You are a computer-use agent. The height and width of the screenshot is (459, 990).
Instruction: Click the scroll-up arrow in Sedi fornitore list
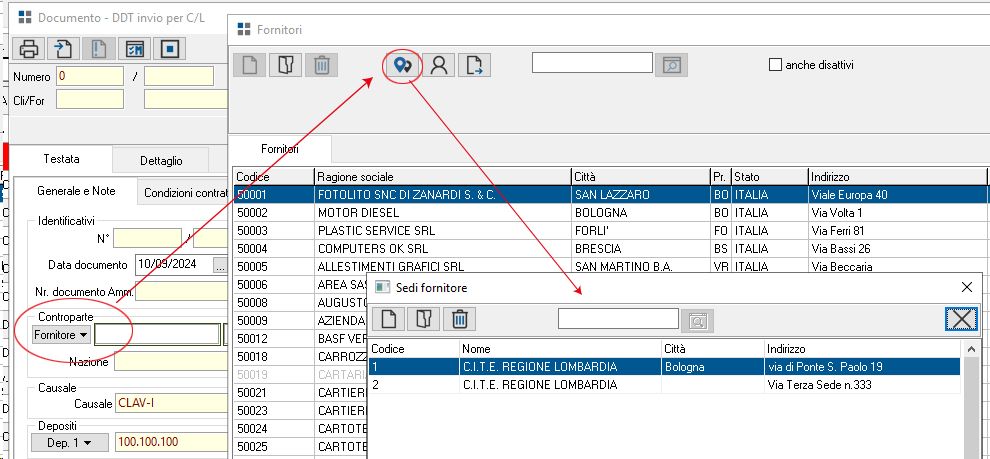(972, 349)
